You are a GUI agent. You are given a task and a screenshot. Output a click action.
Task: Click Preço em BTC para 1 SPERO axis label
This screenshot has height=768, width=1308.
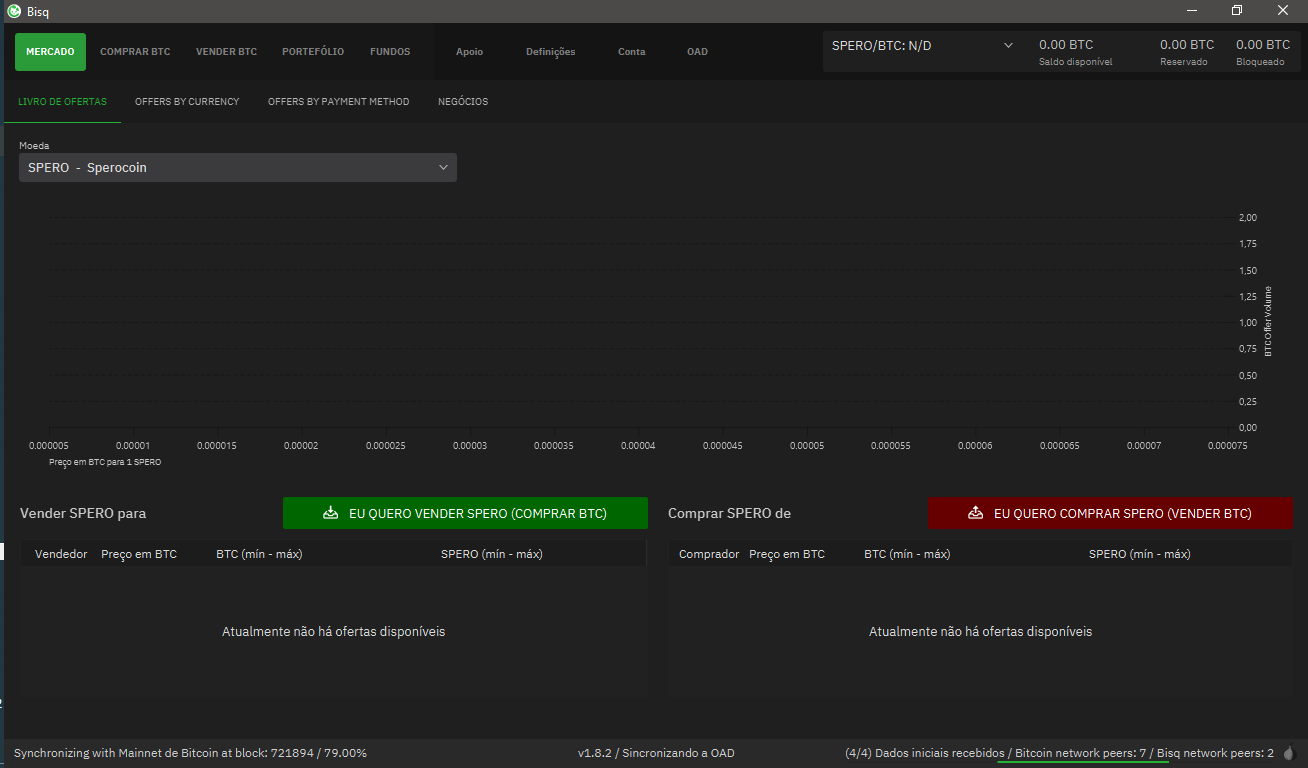[105, 462]
